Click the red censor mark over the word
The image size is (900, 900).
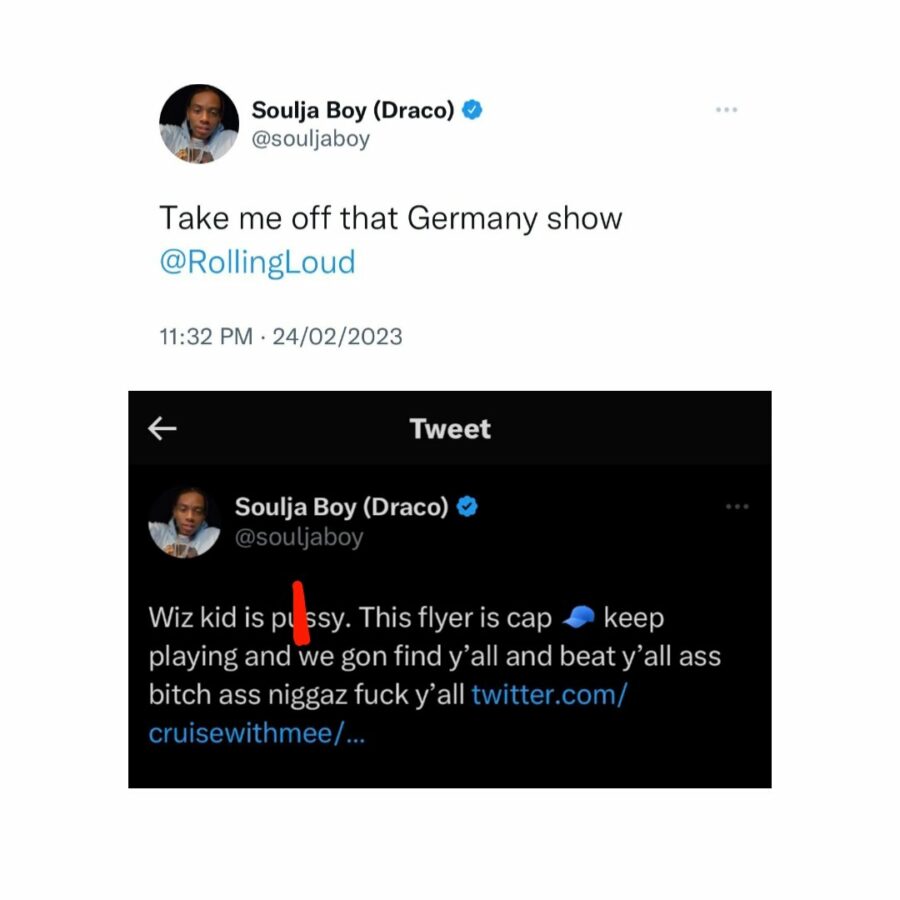pyautogui.click(x=301, y=613)
